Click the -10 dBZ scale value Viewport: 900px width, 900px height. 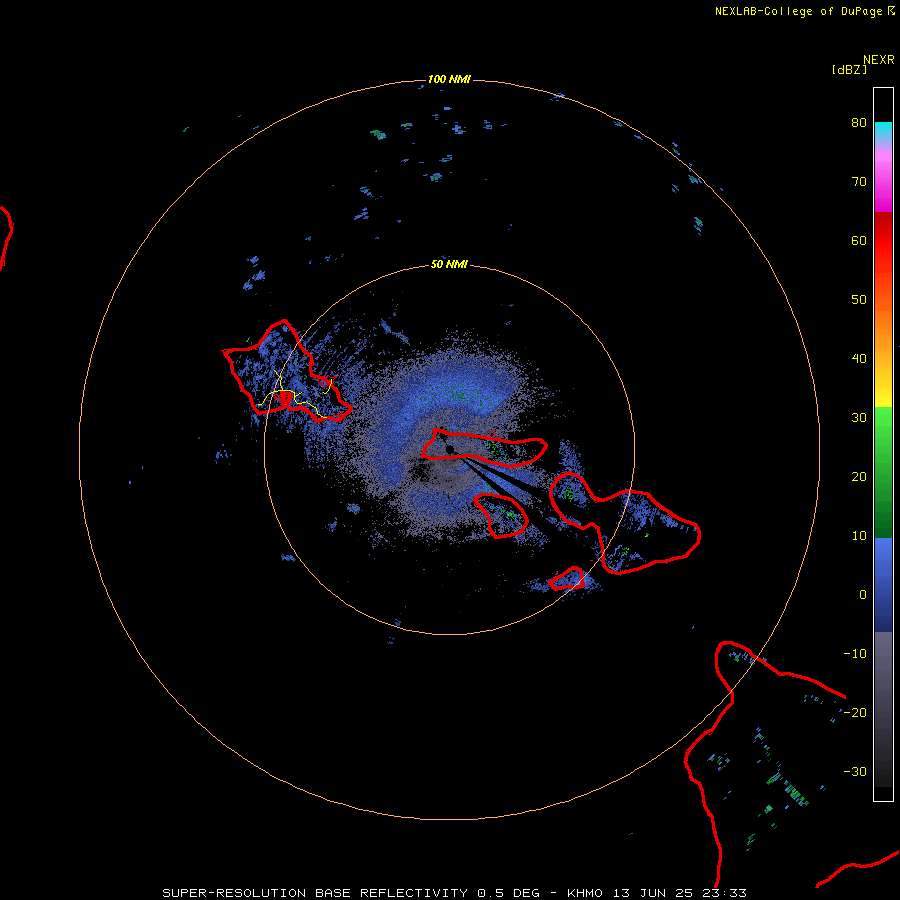coord(855,654)
